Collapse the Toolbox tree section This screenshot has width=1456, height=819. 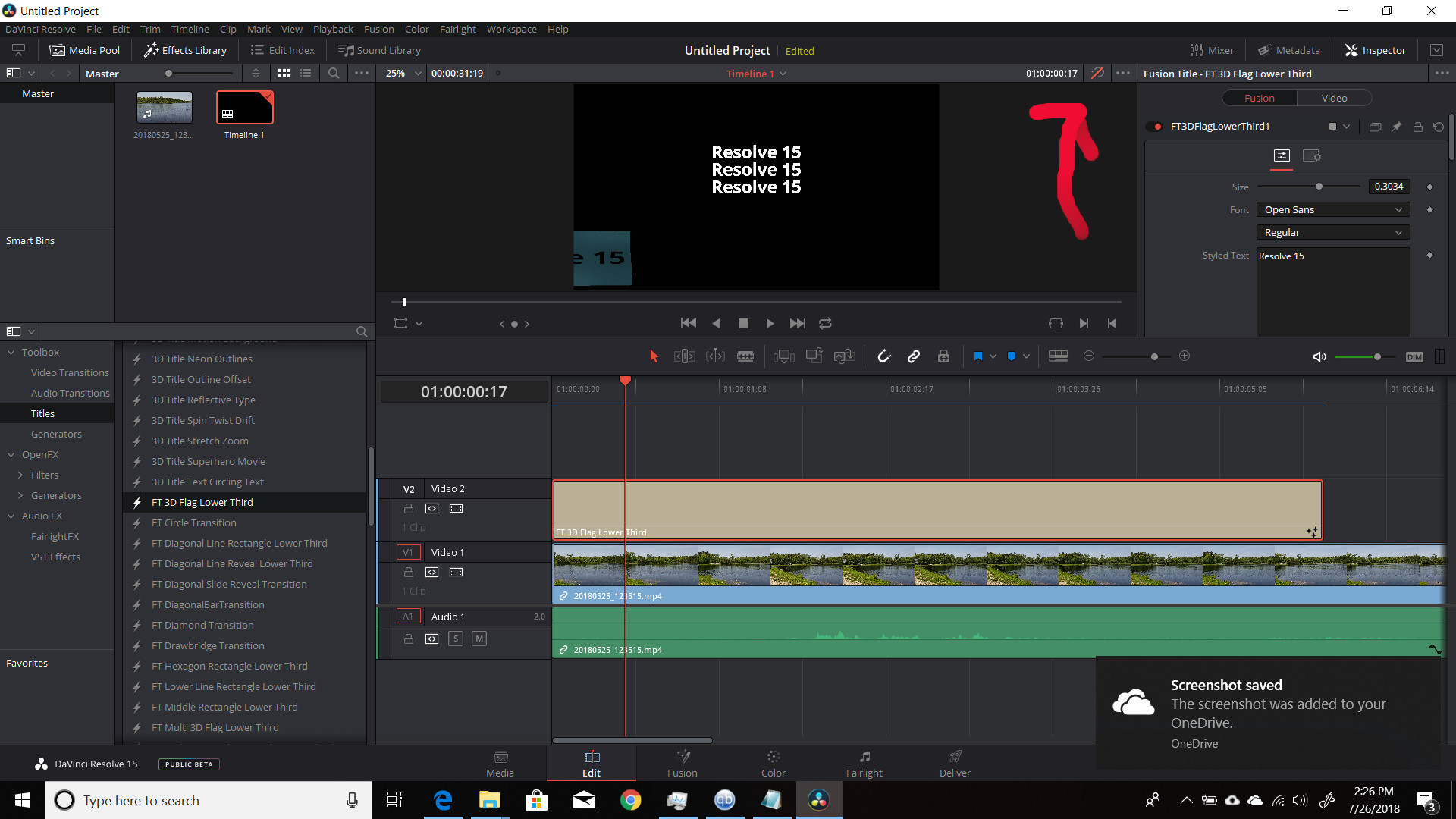coord(11,353)
